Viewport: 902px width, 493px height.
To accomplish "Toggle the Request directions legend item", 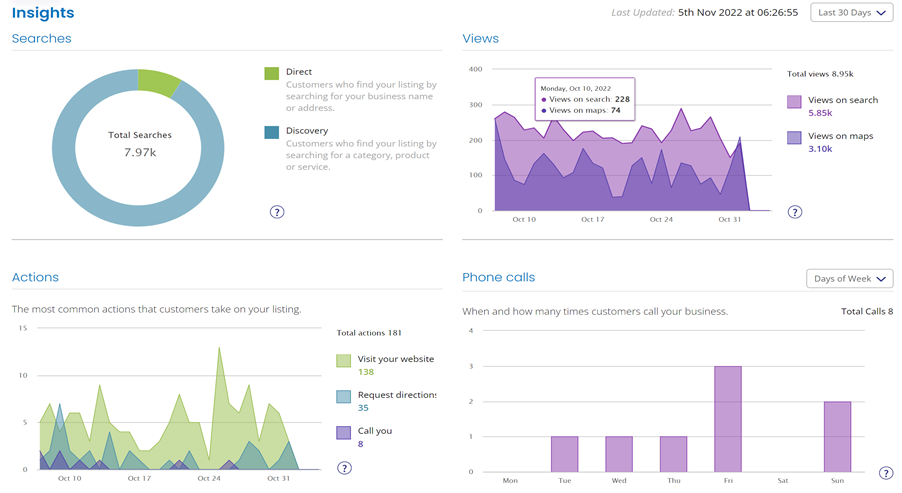I will click(x=396, y=395).
